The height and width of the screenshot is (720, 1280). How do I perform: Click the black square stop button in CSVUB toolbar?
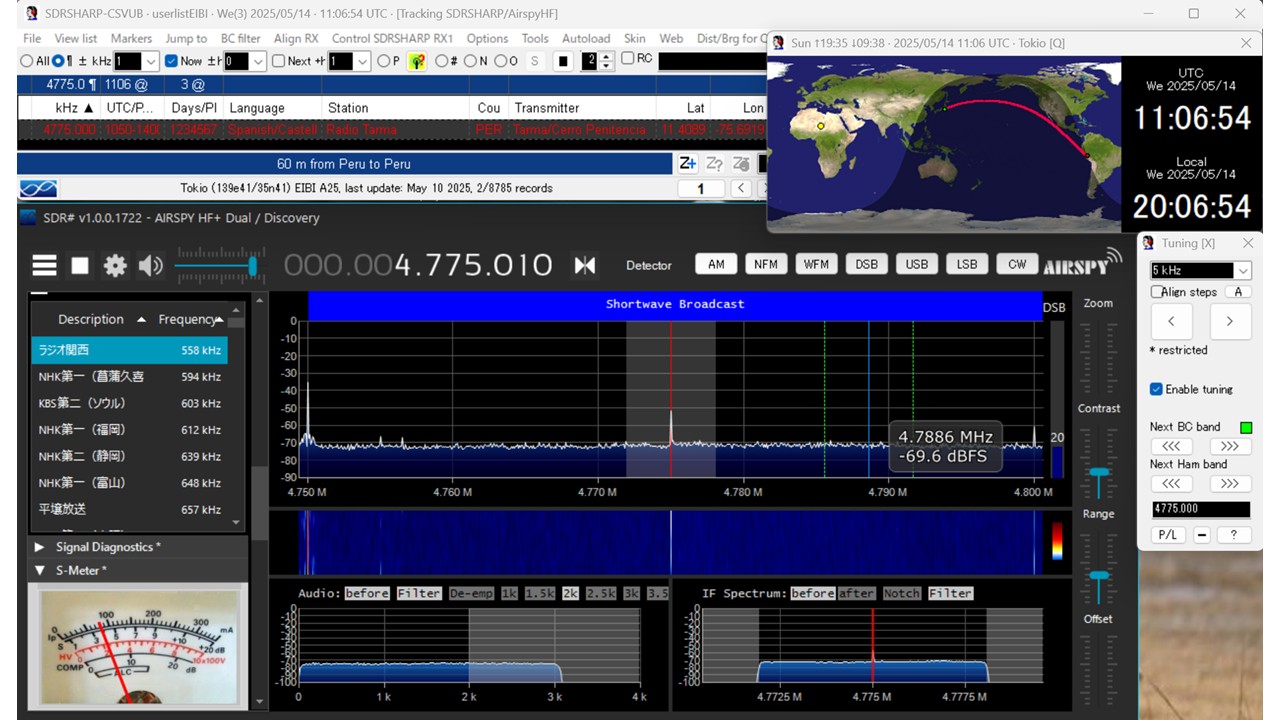click(x=563, y=61)
